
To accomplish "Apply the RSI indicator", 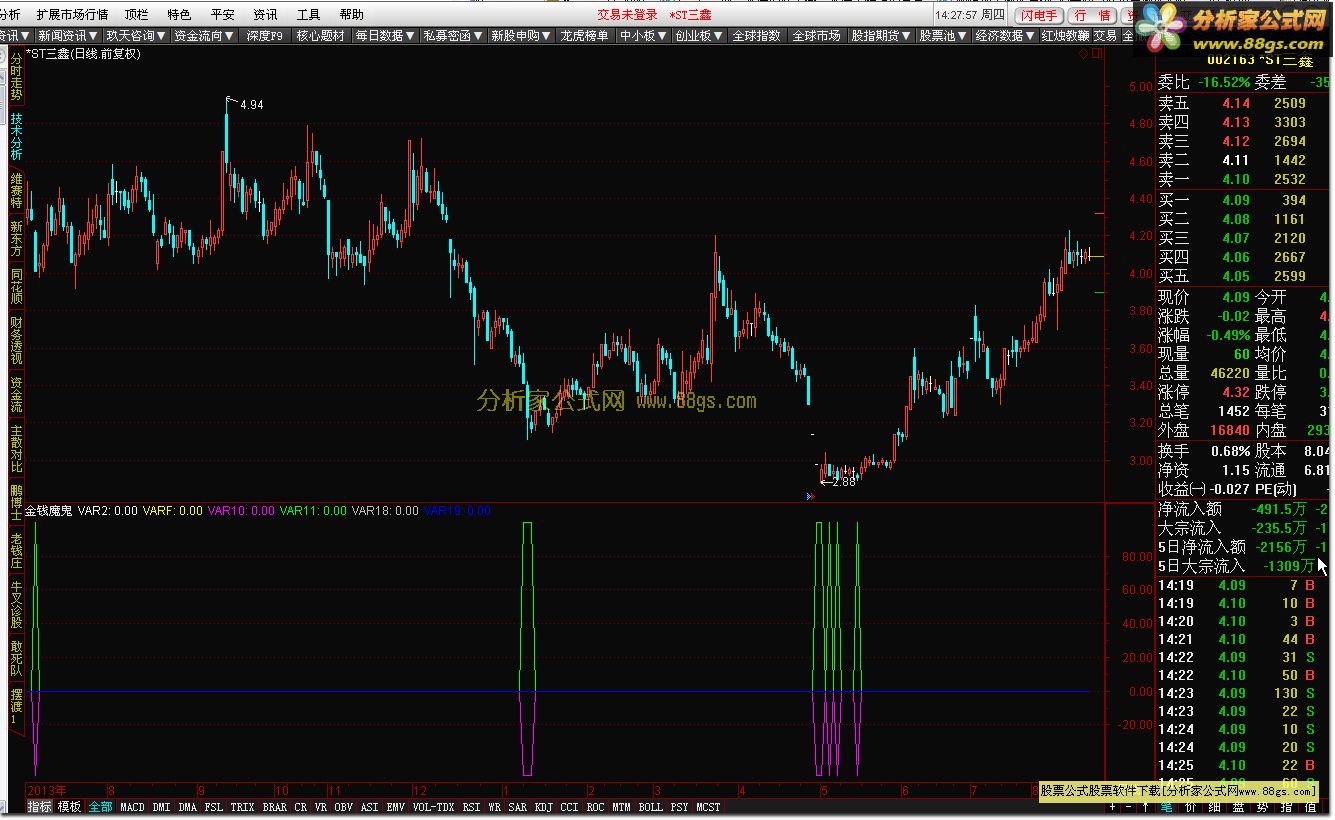I will [x=471, y=807].
